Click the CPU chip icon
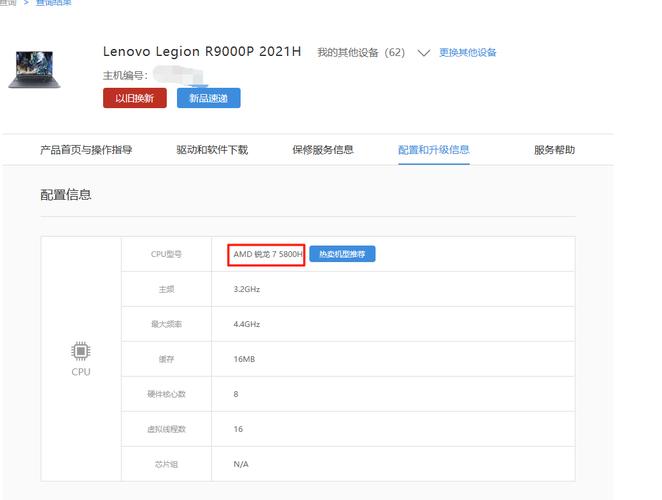Image resolution: width=662 pixels, height=500 pixels. [x=81, y=351]
